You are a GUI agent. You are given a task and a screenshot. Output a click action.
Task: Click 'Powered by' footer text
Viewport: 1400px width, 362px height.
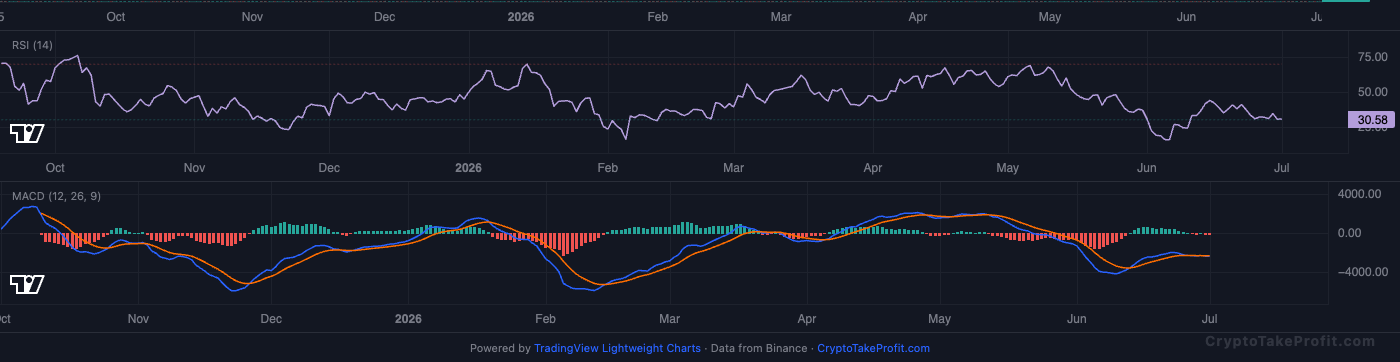point(500,349)
